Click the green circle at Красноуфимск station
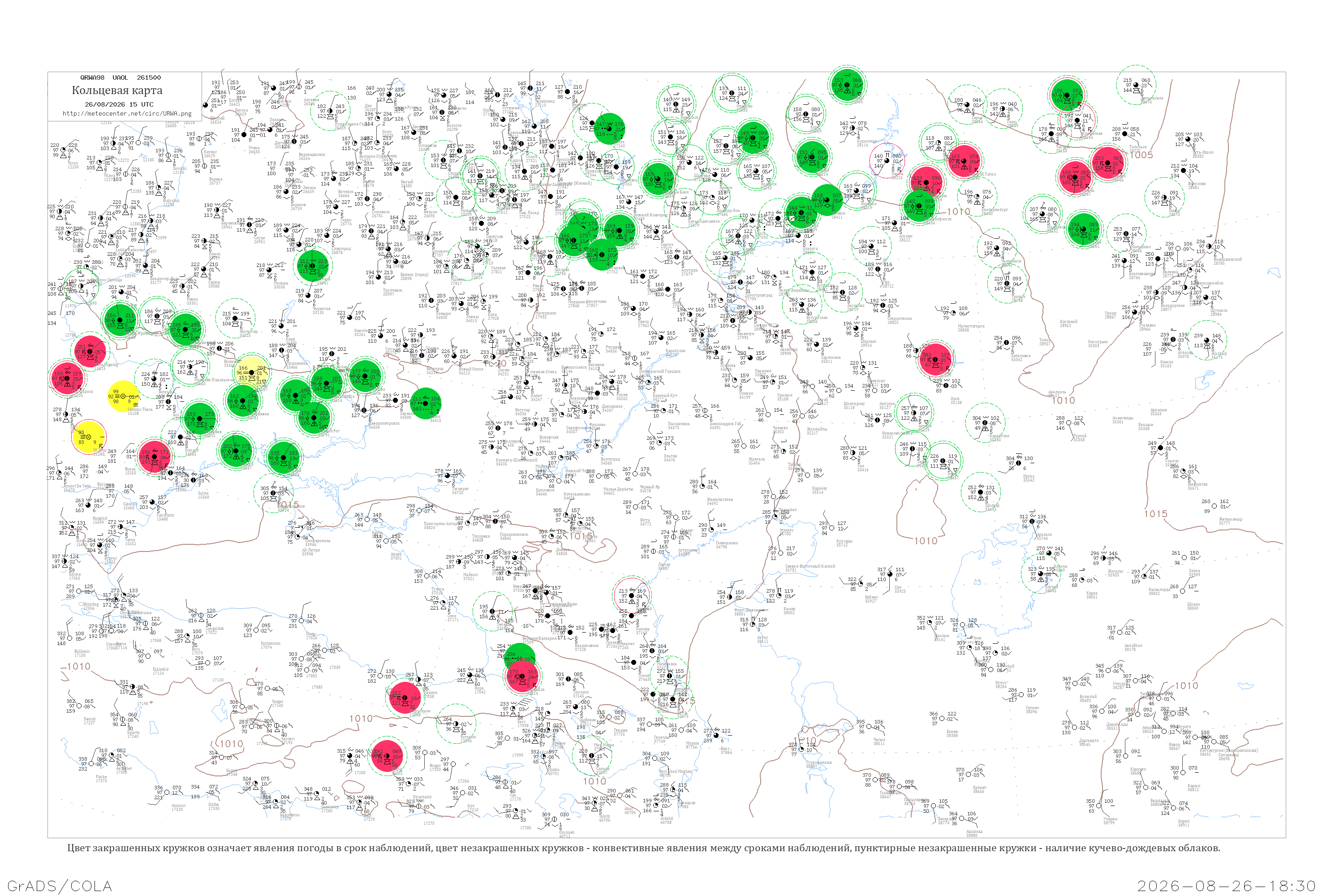Screen dimensions: 1344x896 coord(919,206)
